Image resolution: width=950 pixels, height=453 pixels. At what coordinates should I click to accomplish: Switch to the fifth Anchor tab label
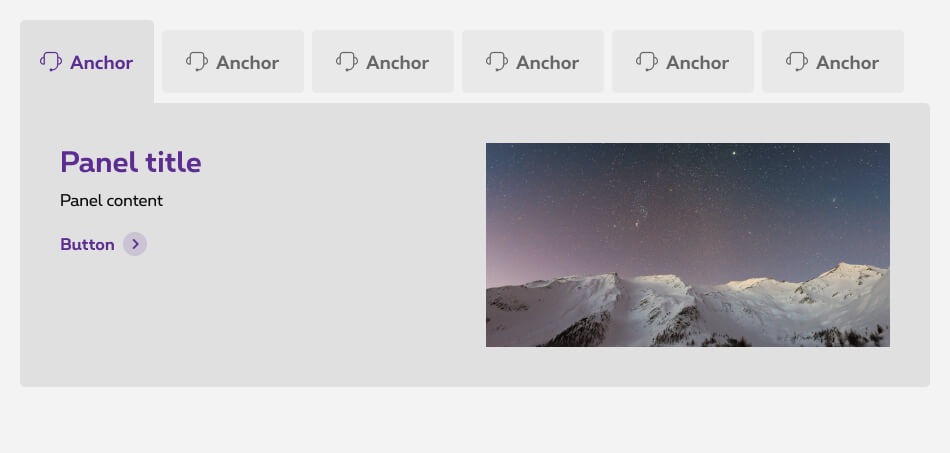697,63
